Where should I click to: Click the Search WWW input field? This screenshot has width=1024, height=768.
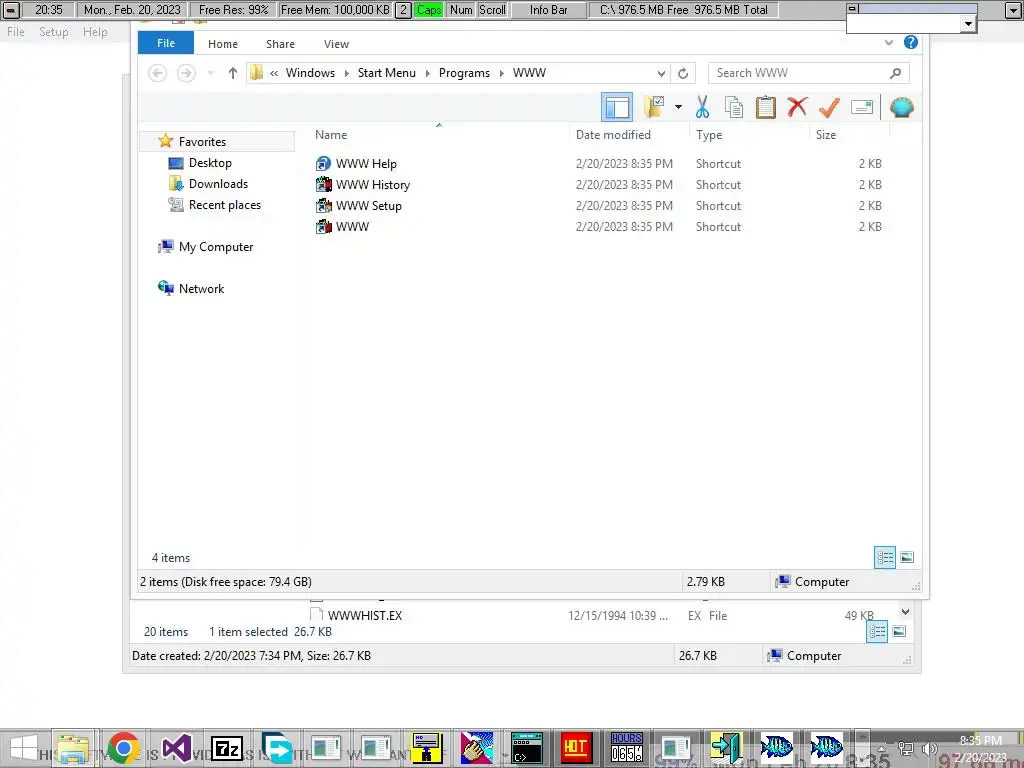(799, 72)
